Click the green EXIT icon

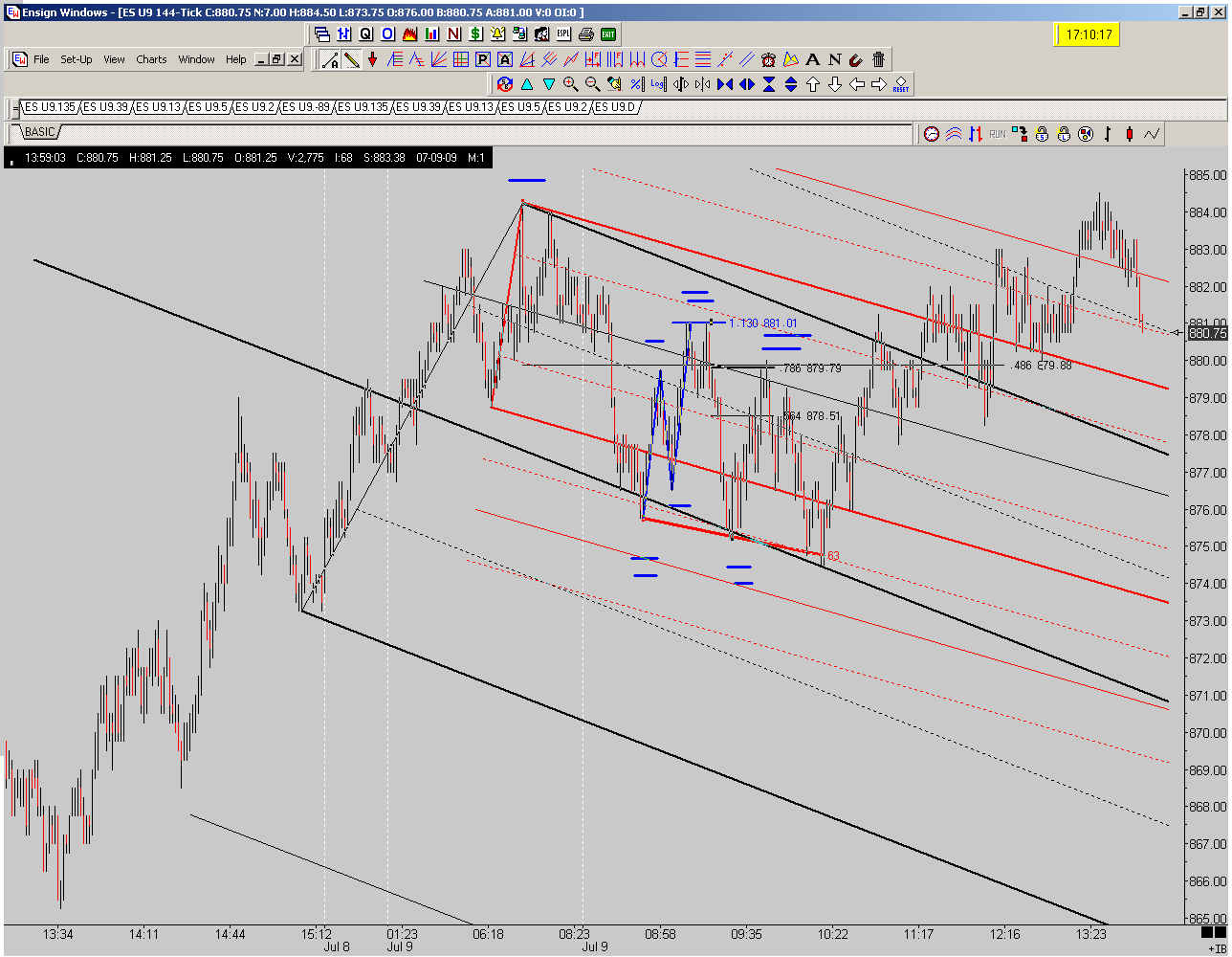point(608,33)
